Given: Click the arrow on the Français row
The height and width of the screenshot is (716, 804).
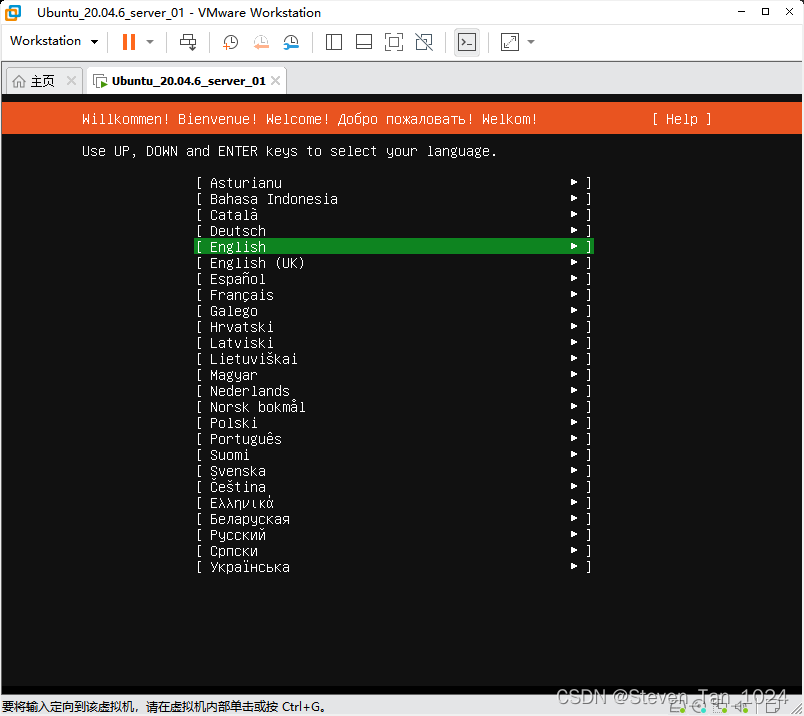Looking at the screenshot, I should [574, 294].
